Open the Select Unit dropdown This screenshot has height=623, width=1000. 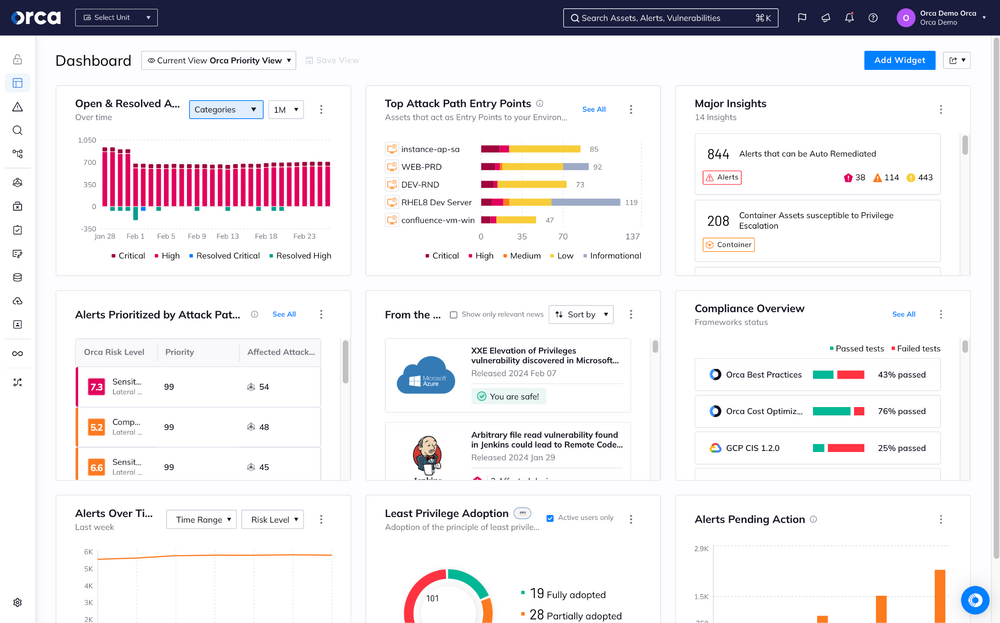(x=116, y=18)
